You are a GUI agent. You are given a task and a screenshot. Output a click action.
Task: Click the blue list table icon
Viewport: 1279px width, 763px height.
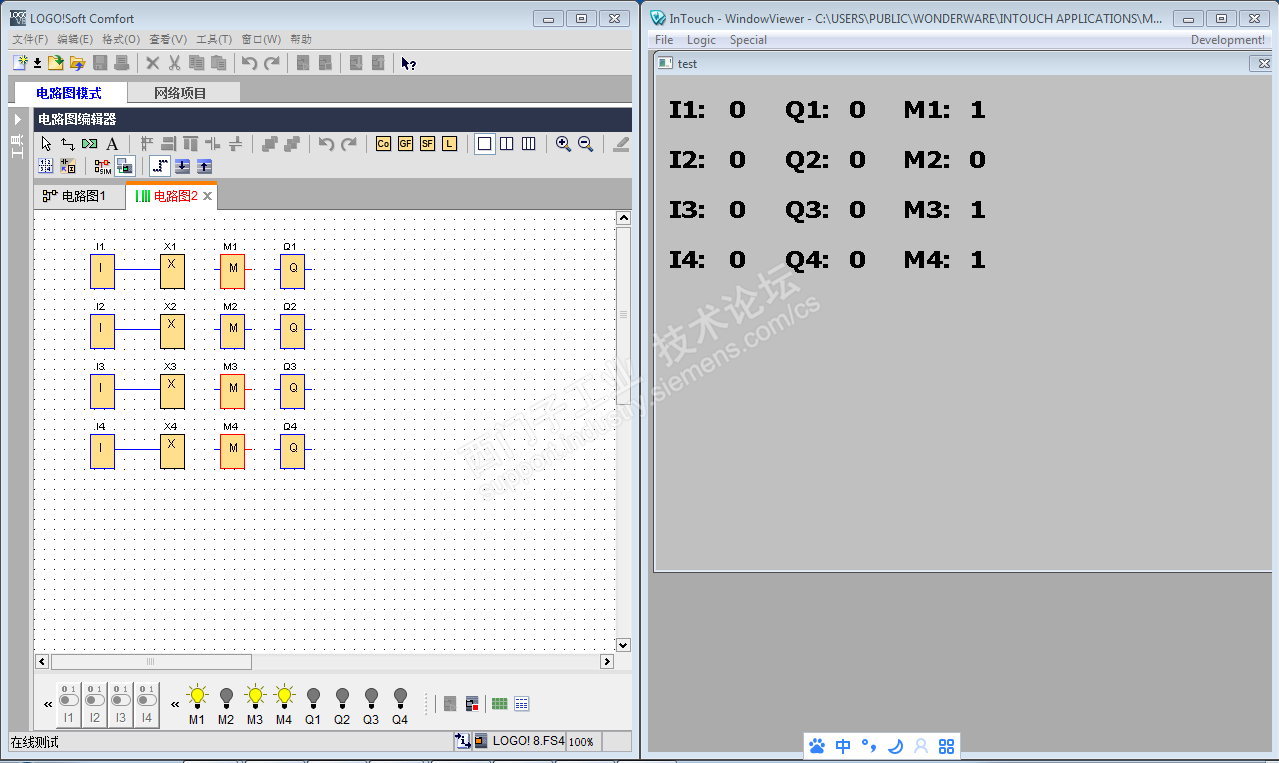coord(521,704)
